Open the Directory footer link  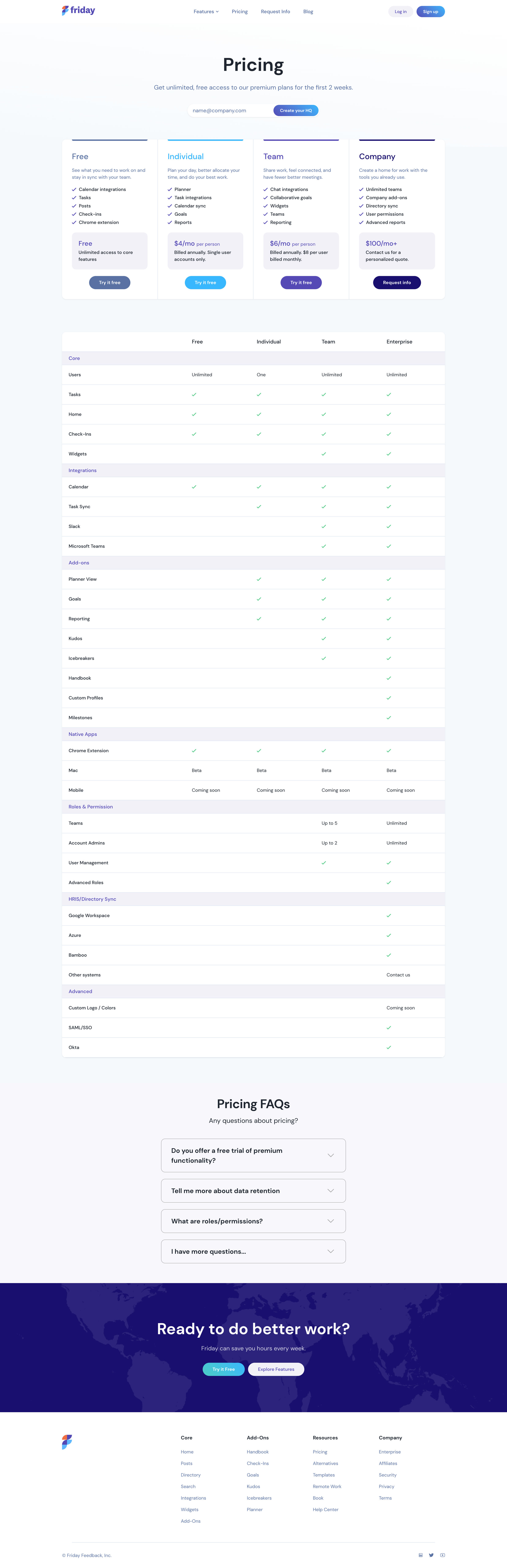[x=191, y=1475]
